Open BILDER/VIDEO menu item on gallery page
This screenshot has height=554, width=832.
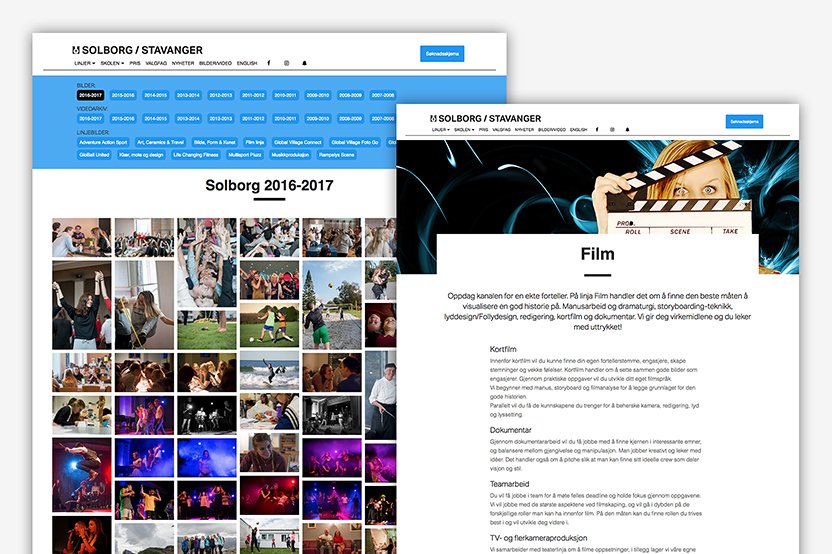[x=215, y=63]
